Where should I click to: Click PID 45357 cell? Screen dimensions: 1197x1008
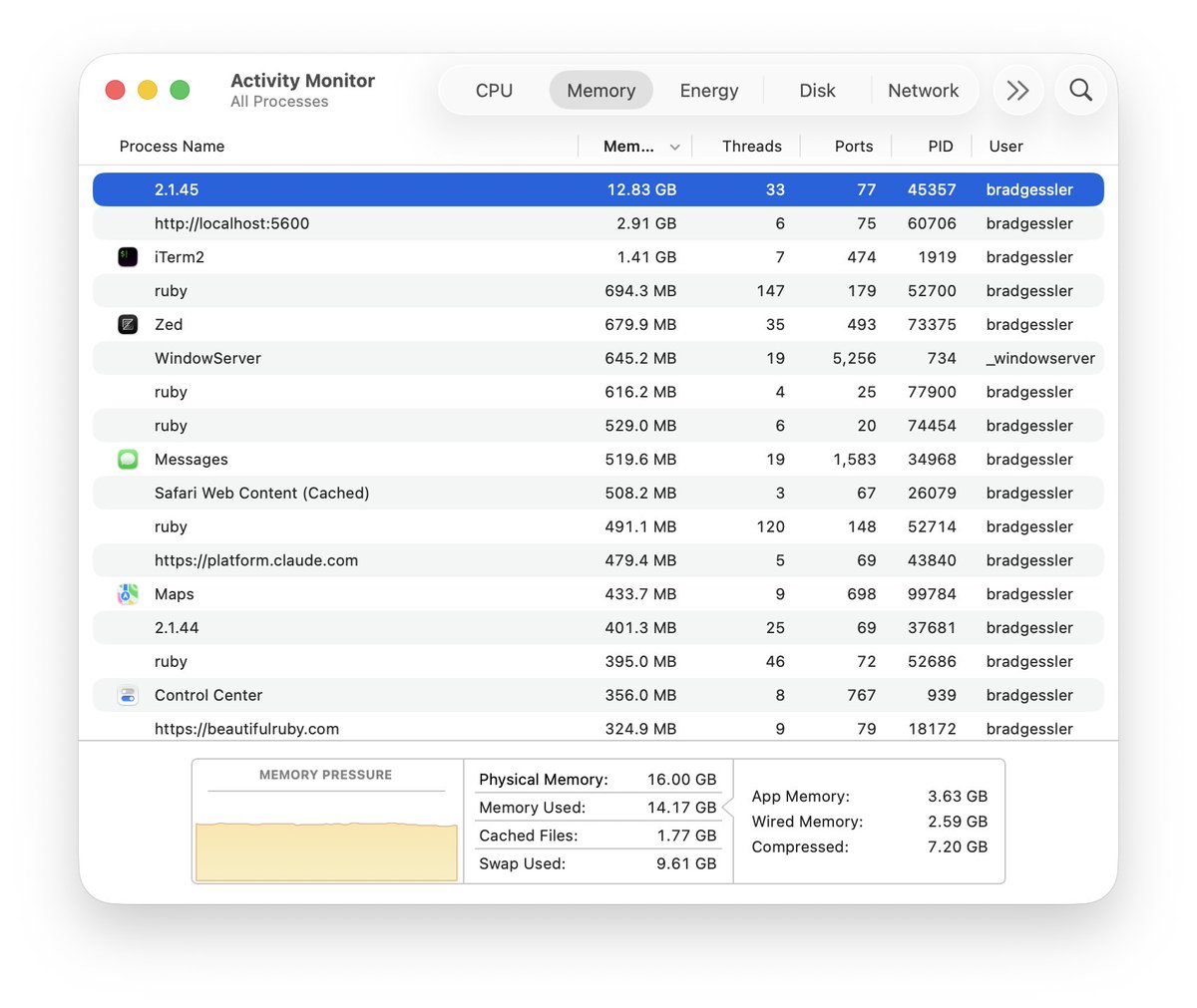[x=932, y=189]
